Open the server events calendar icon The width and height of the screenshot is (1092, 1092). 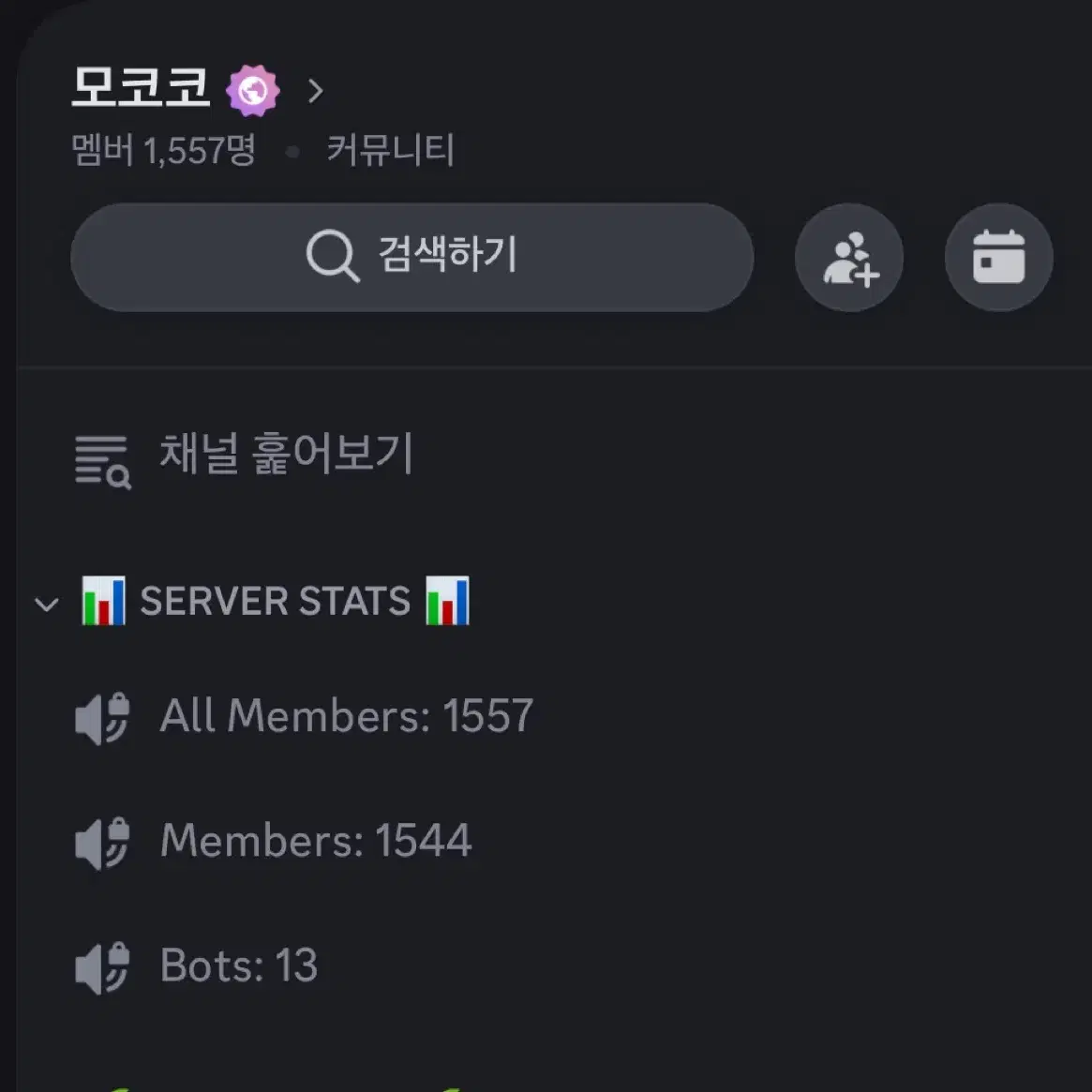(x=998, y=258)
